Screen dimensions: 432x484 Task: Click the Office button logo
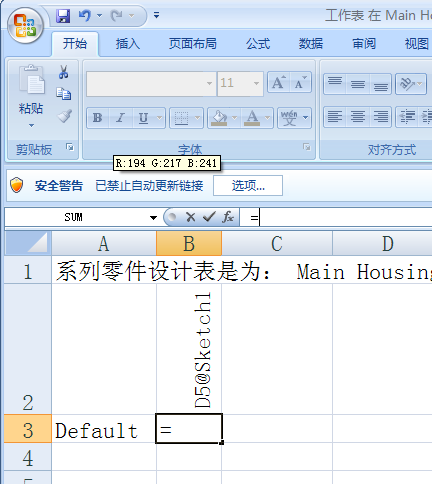[26, 26]
